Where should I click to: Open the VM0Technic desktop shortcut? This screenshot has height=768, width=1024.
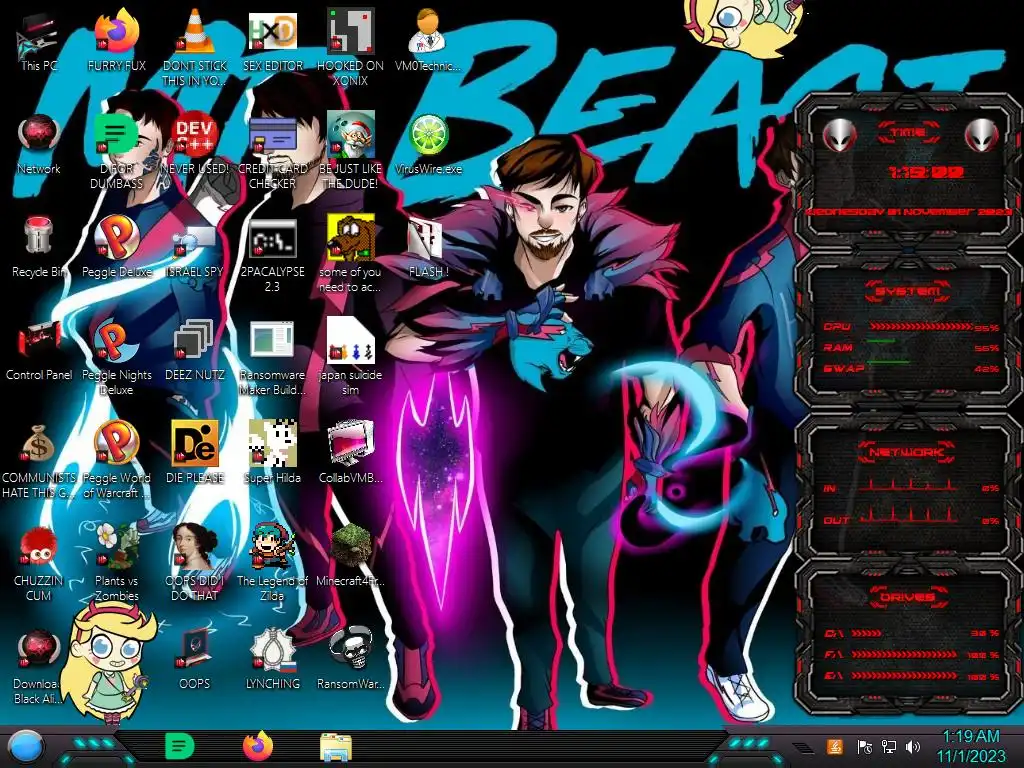(x=428, y=40)
